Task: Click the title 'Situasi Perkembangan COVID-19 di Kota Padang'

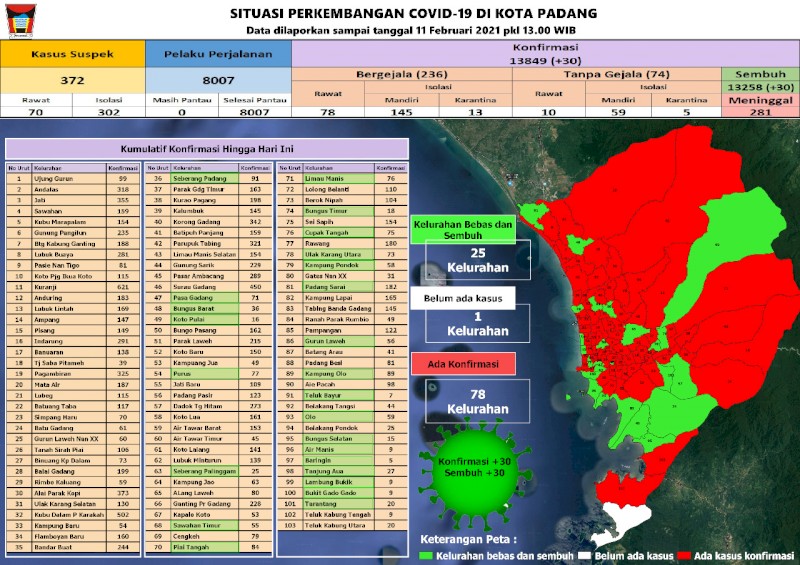Action: click(413, 13)
